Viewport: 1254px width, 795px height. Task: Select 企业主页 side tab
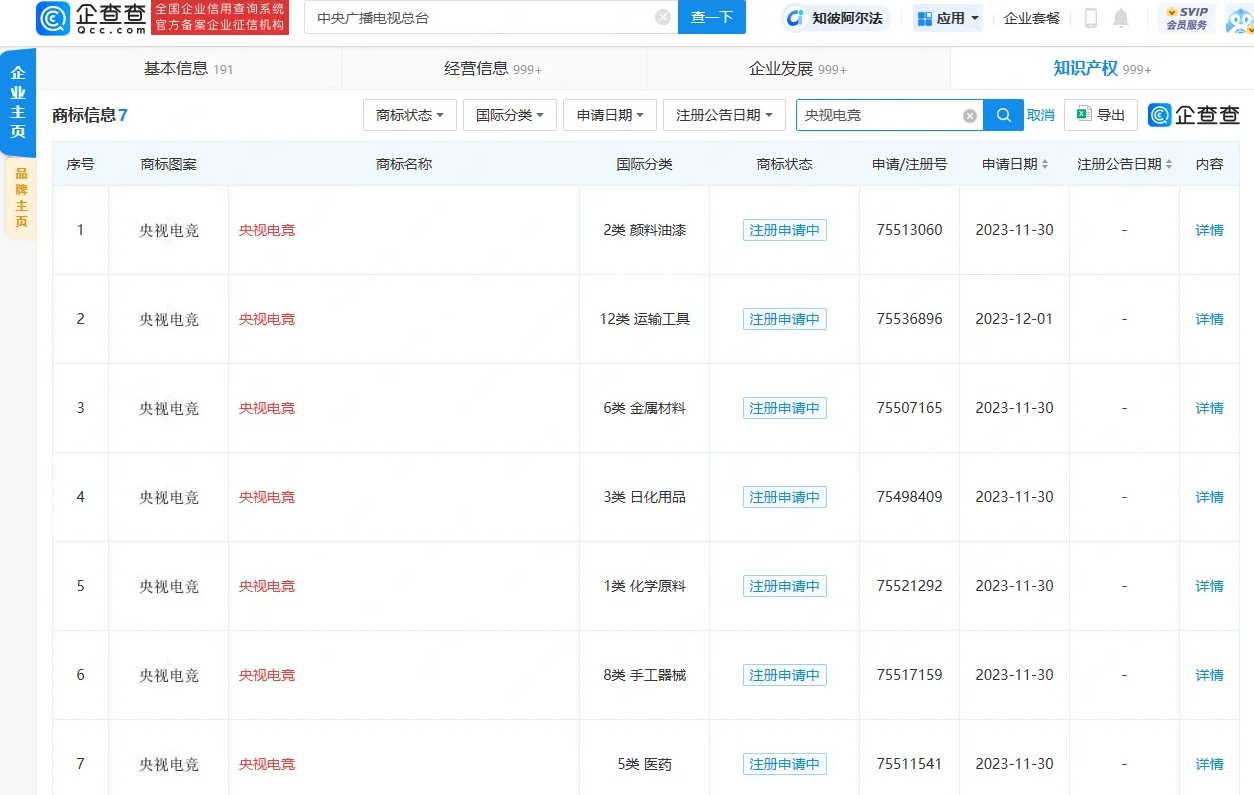click(x=18, y=102)
